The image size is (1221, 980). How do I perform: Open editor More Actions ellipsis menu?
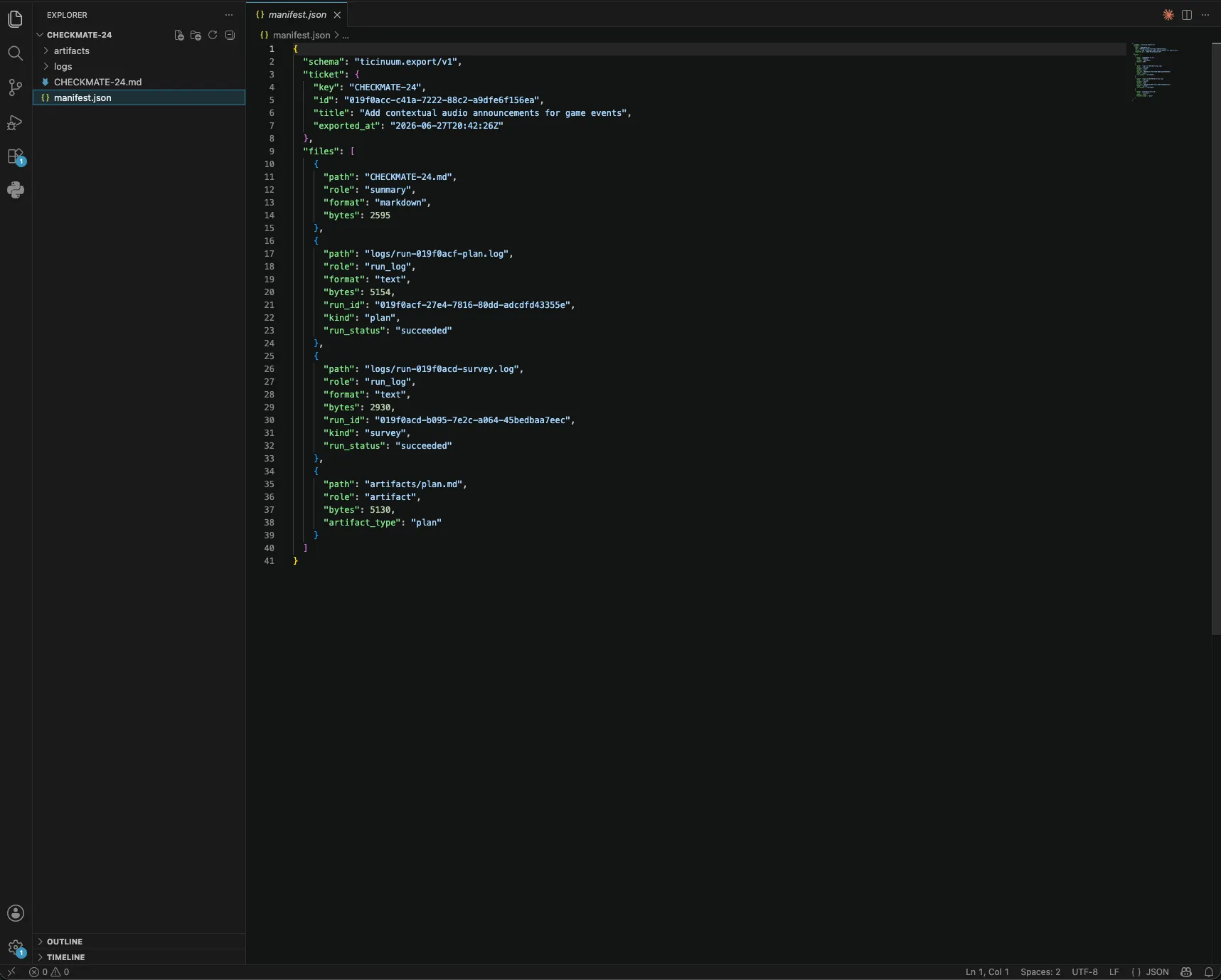coord(1205,15)
